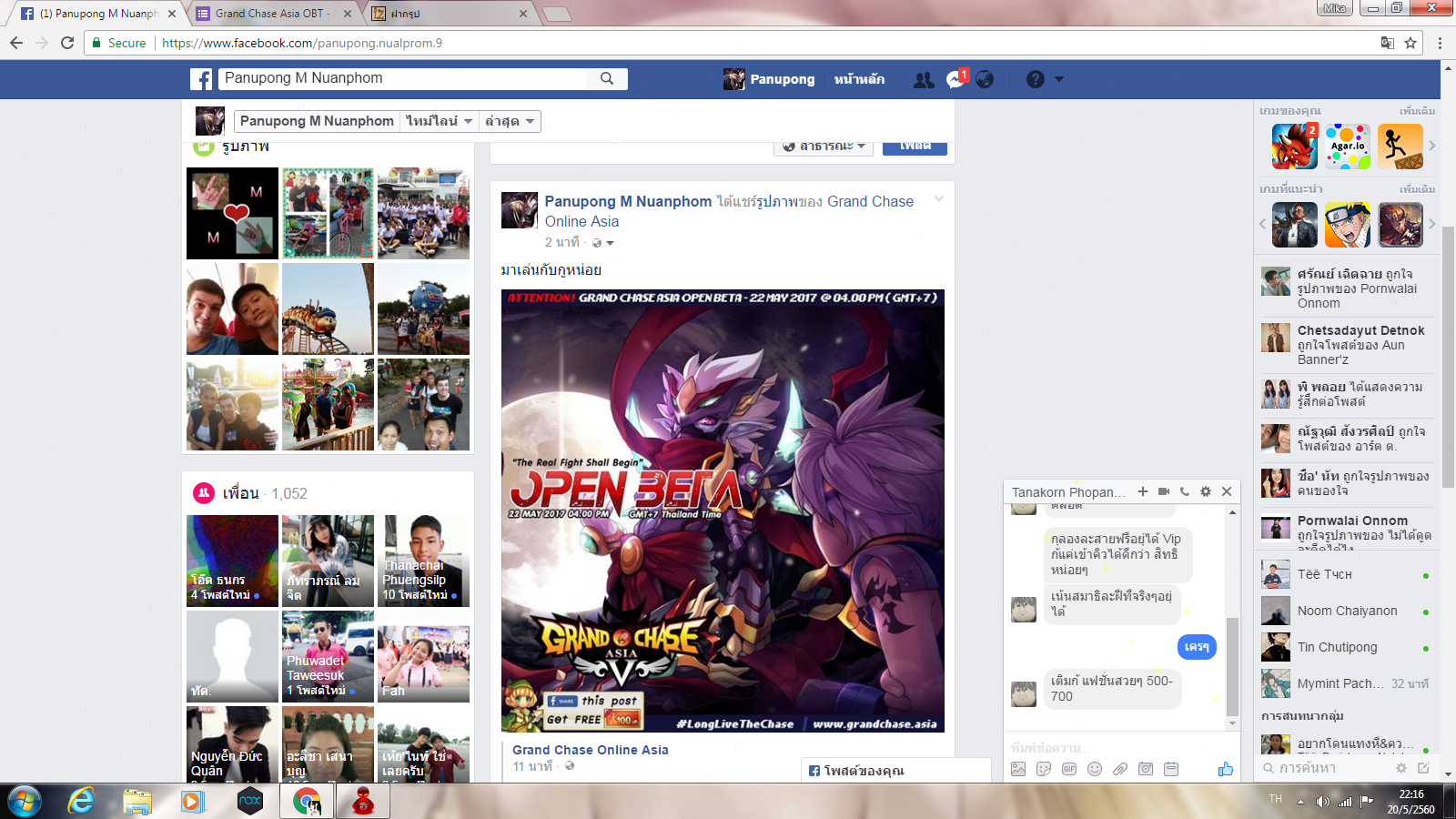Open chat options gear in Tanakorn chat

pos(1206,491)
